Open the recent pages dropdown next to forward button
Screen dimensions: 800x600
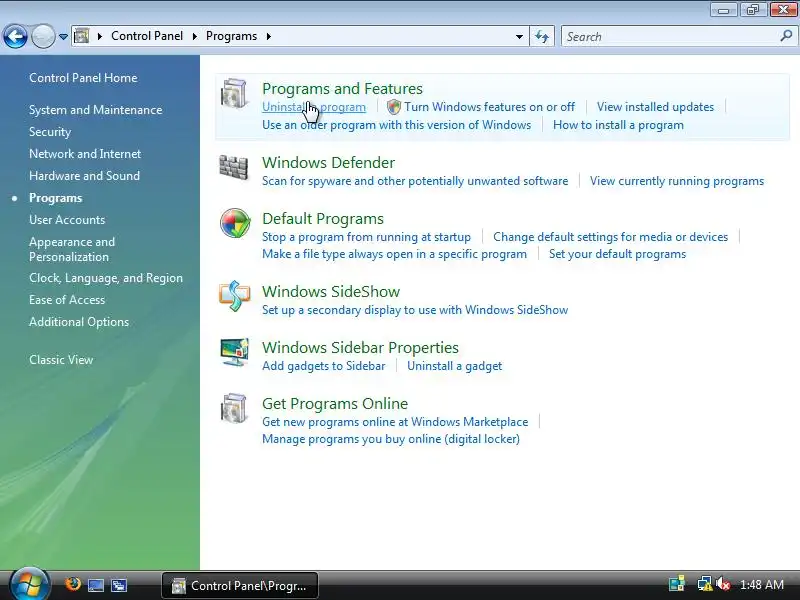tap(63, 37)
